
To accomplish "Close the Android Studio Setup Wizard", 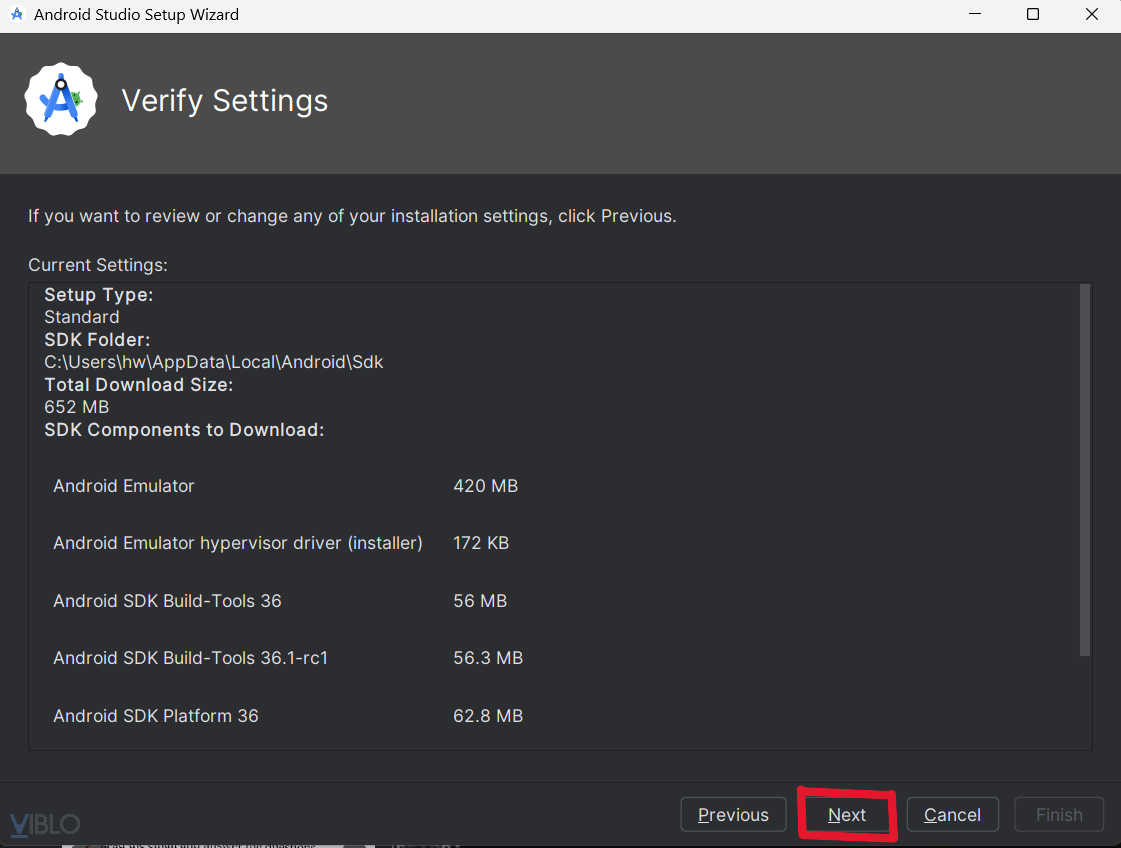I will [1092, 15].
